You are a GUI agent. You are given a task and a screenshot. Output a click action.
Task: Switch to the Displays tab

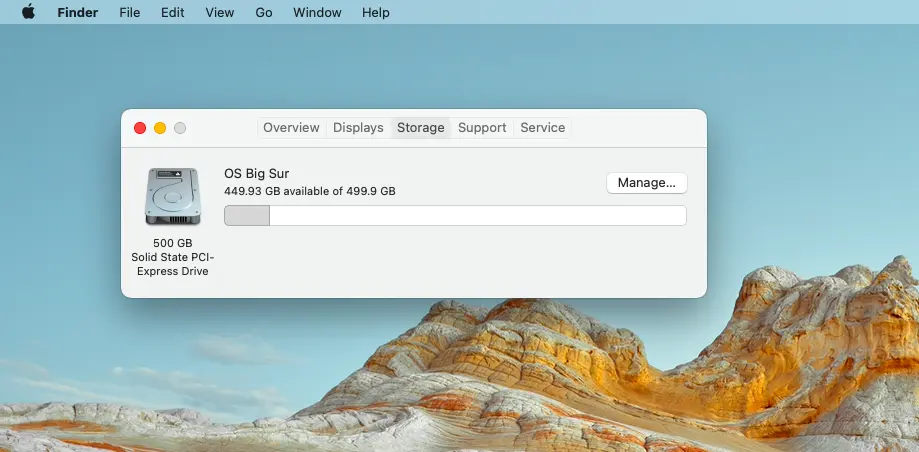358,128
